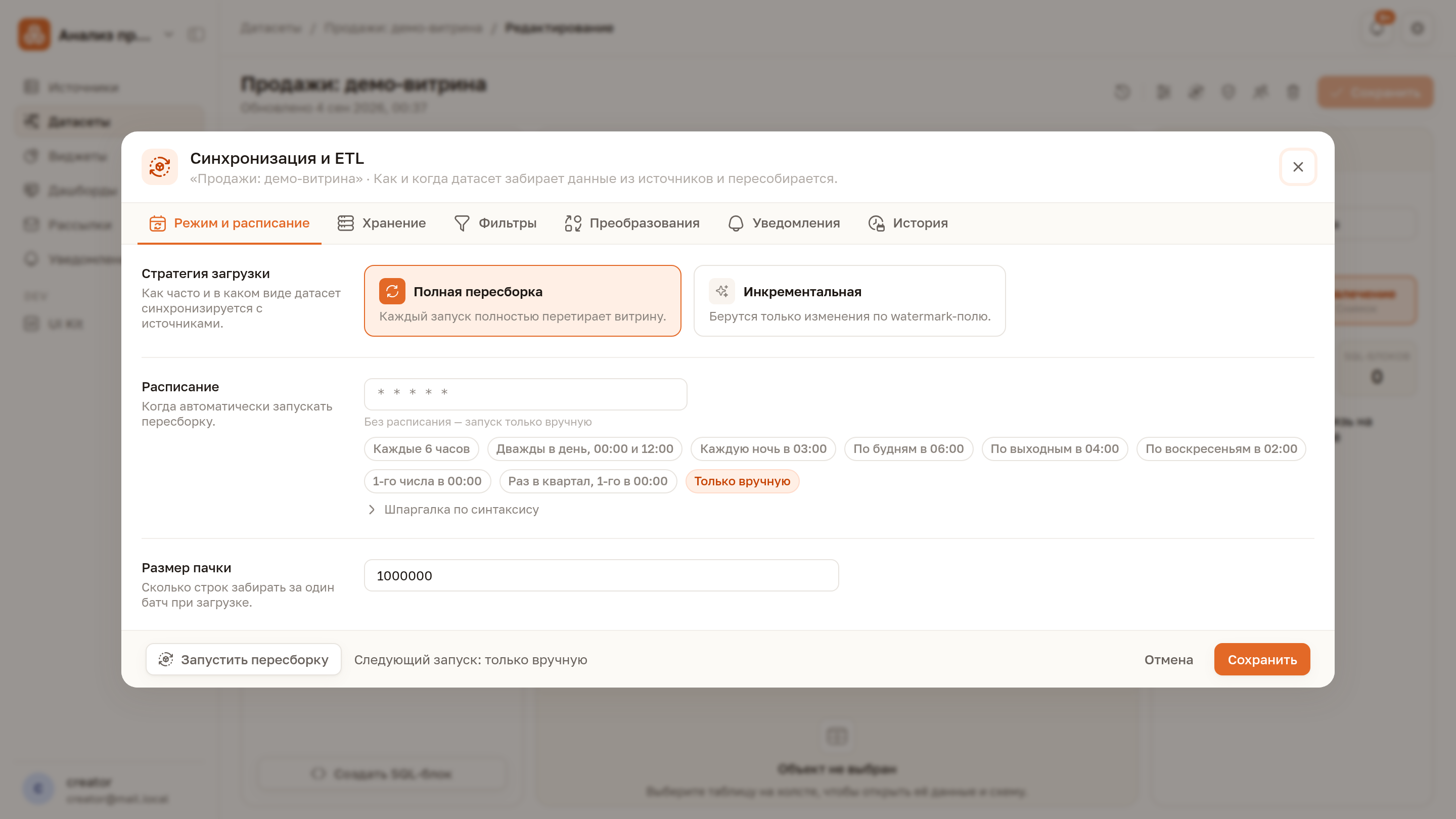This screenshot has width=1456, height=819.
Task: Open the Уведомления tab
Action: (784, 223)
